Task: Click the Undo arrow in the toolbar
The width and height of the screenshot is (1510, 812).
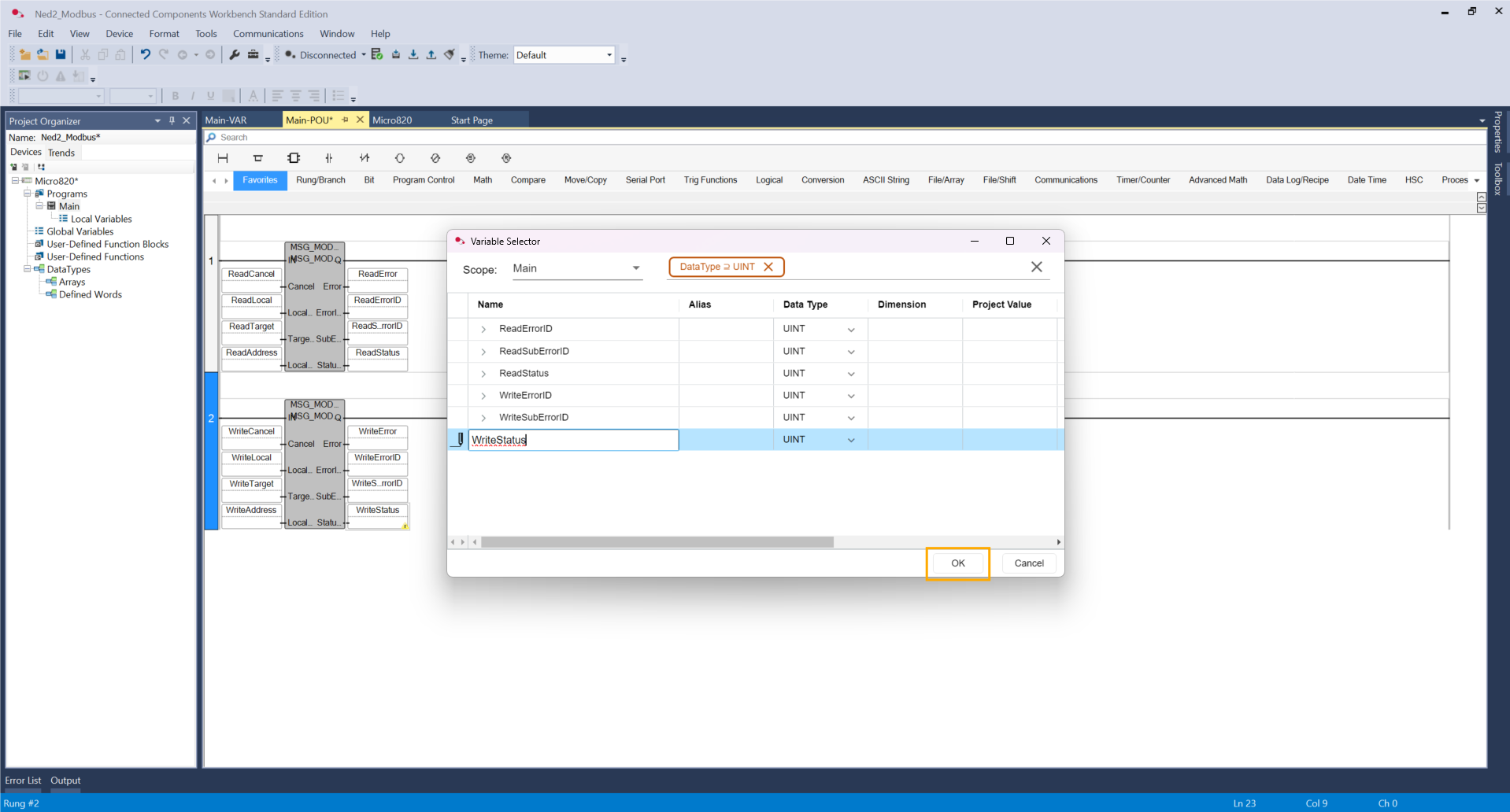Action: pyautogui.click(x=145, y=55)
